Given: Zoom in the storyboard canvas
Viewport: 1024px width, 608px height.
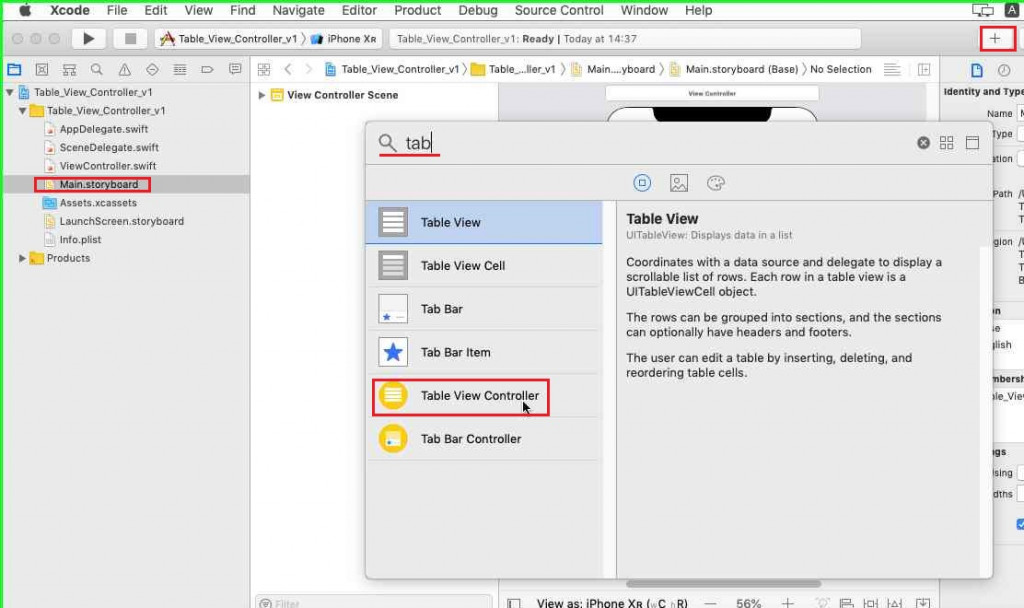Looking at the screenshot, I should [x=788, y=603].
